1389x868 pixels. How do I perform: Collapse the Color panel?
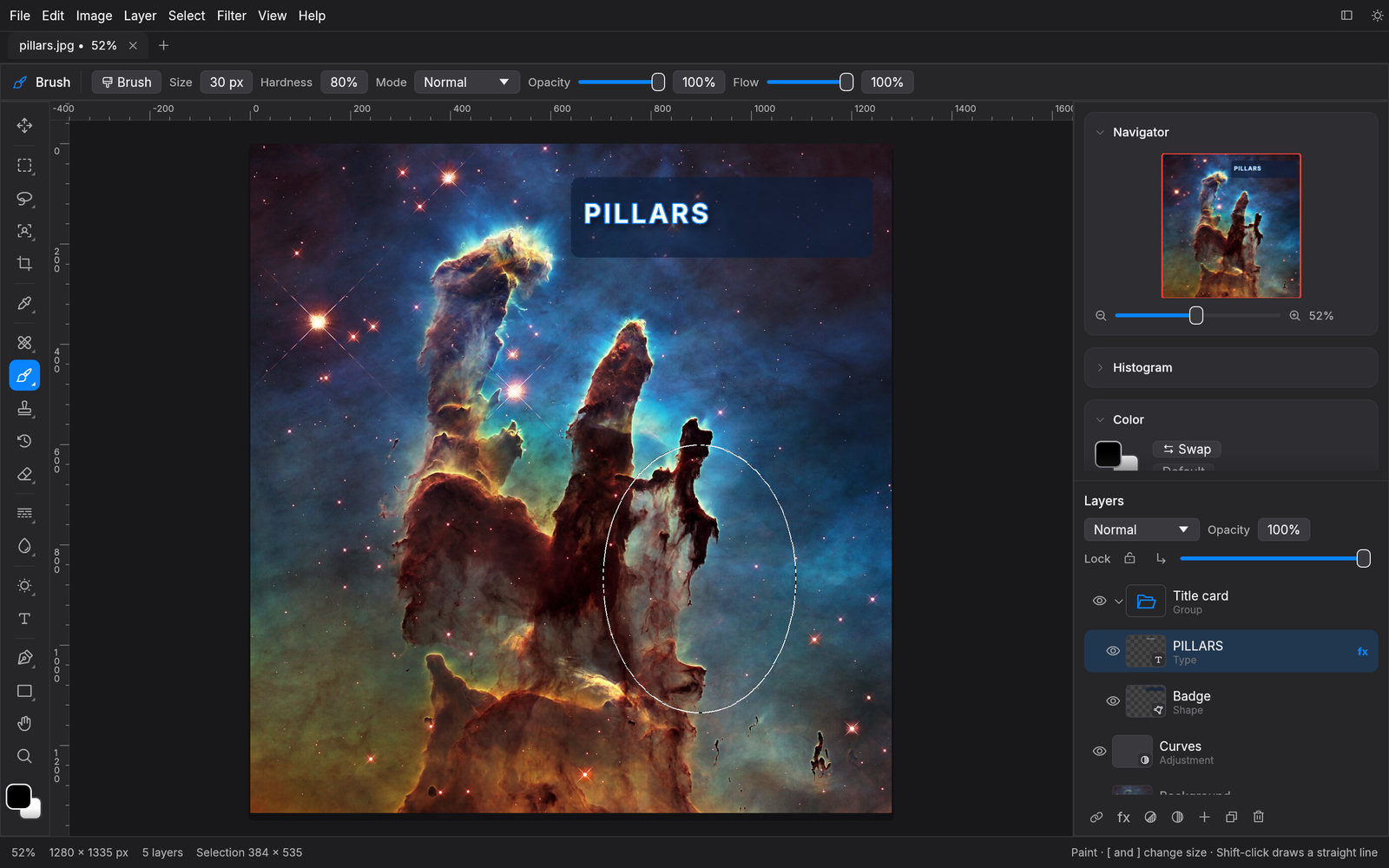click(x=1100, y=420)
